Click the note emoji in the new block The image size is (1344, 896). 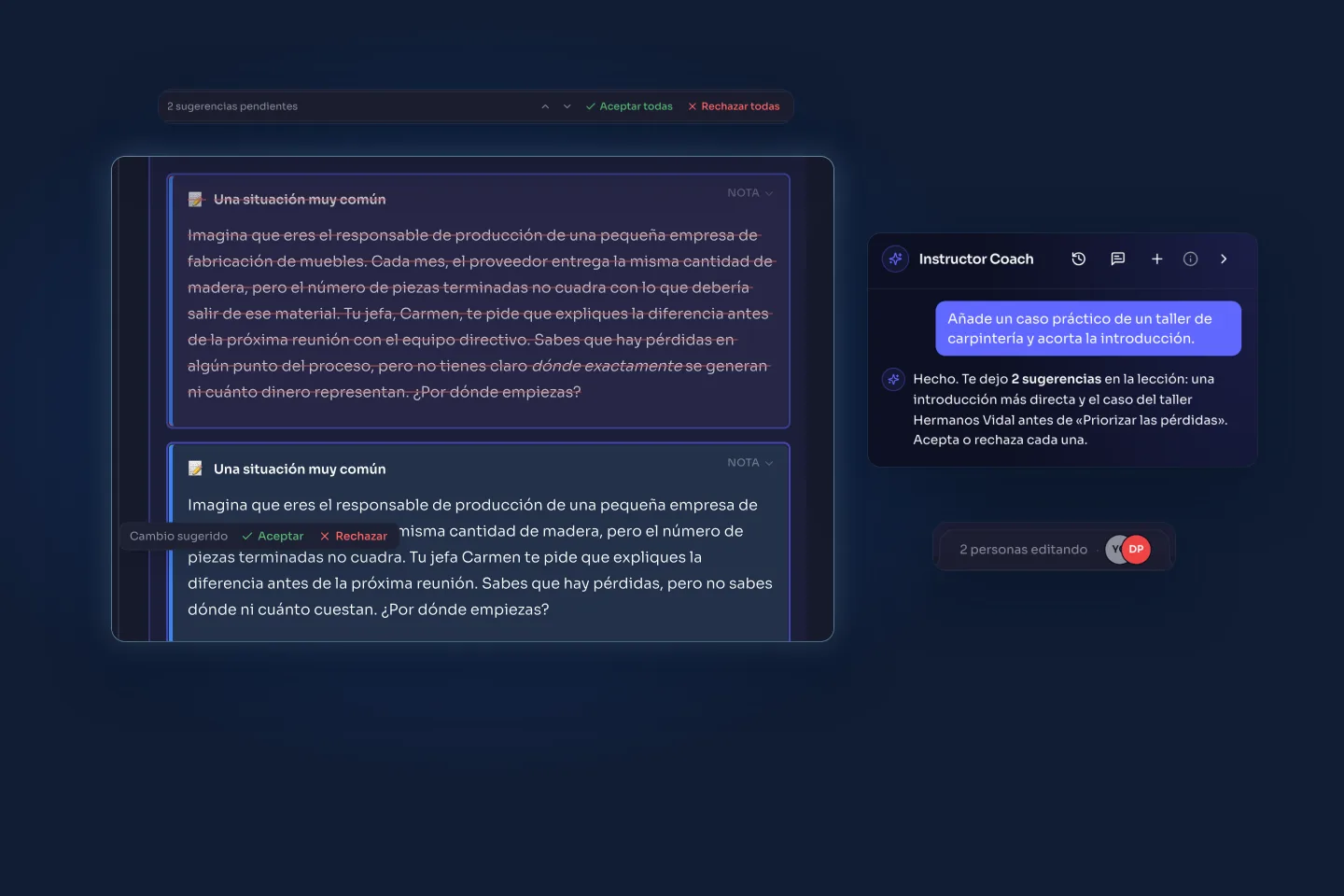pyautogui.click(x=196, y=469)
